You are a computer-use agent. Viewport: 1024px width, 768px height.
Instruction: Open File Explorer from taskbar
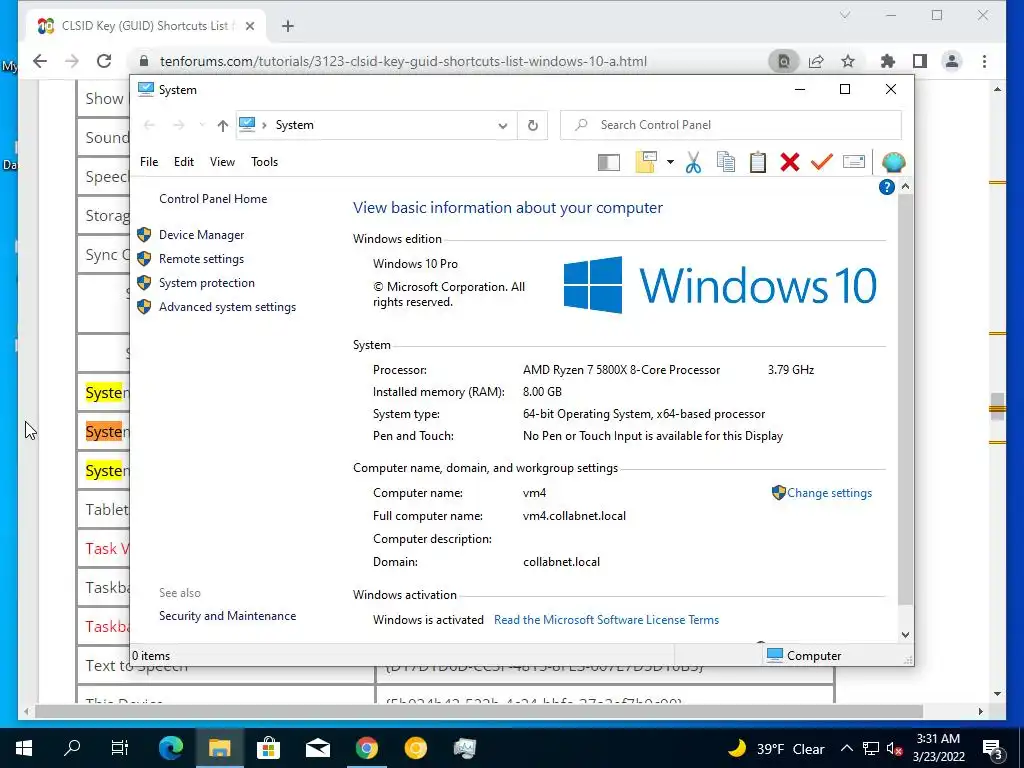(x=219, y=748)
